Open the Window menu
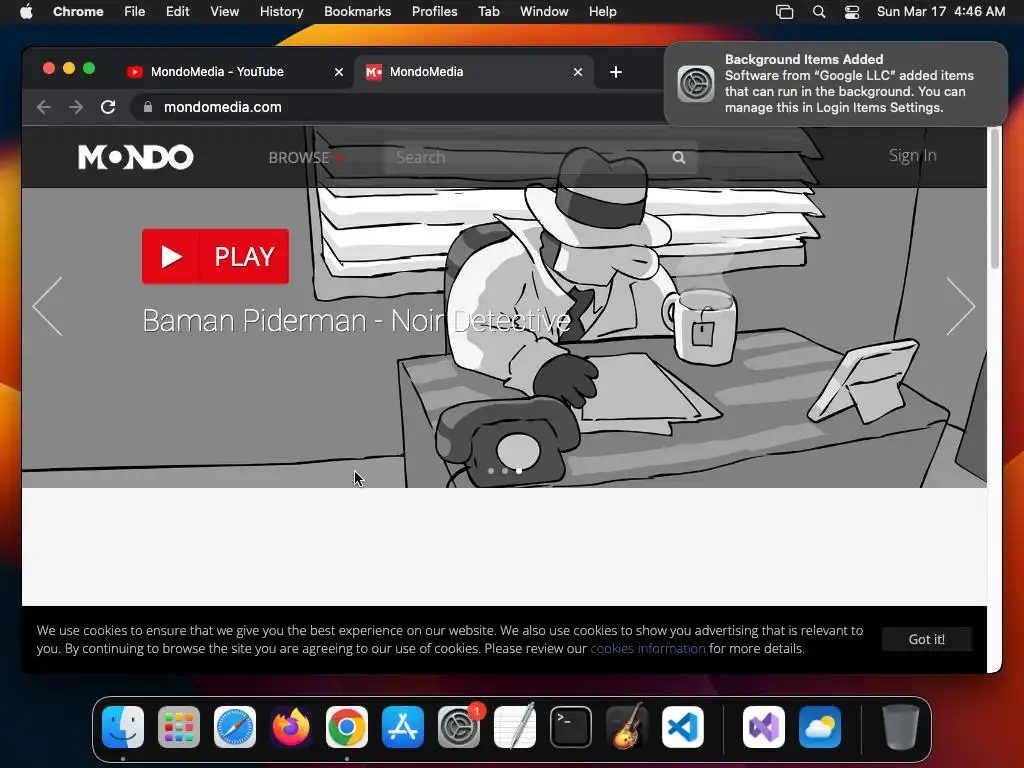This screenshot has height=768, width=1024. [544, 12]
